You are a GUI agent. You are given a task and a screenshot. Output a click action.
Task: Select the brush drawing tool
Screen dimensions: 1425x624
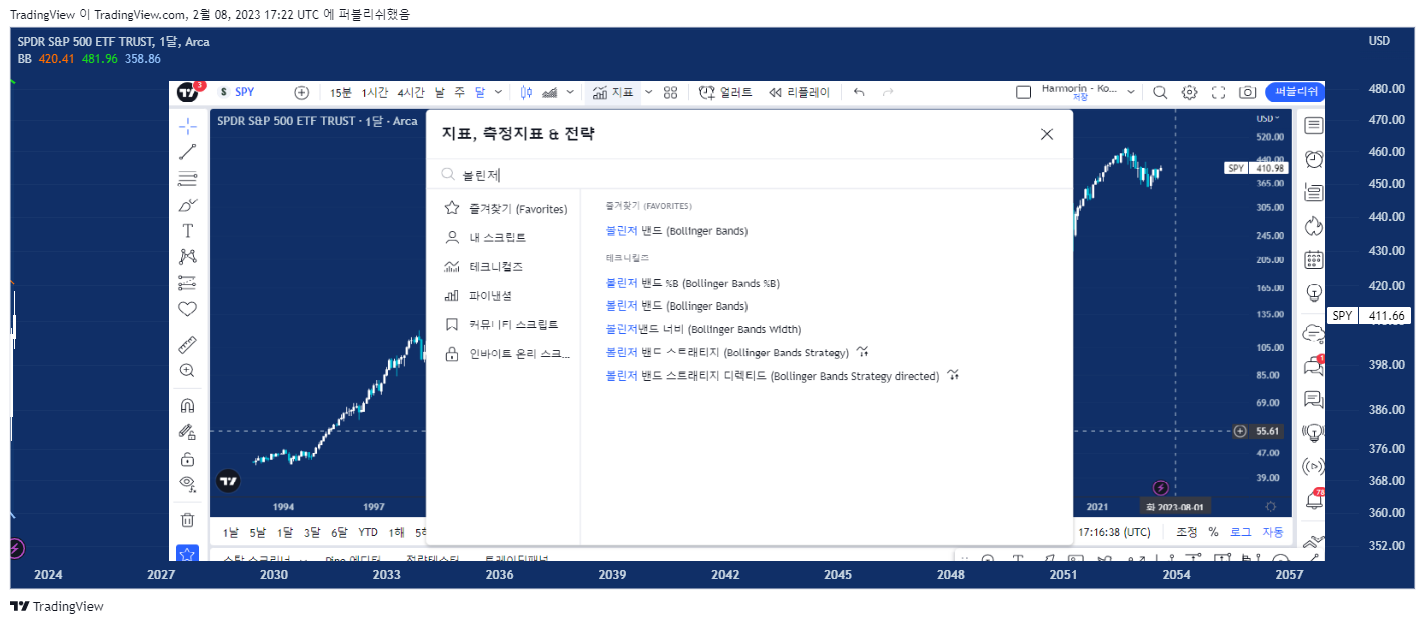point(187,205)
